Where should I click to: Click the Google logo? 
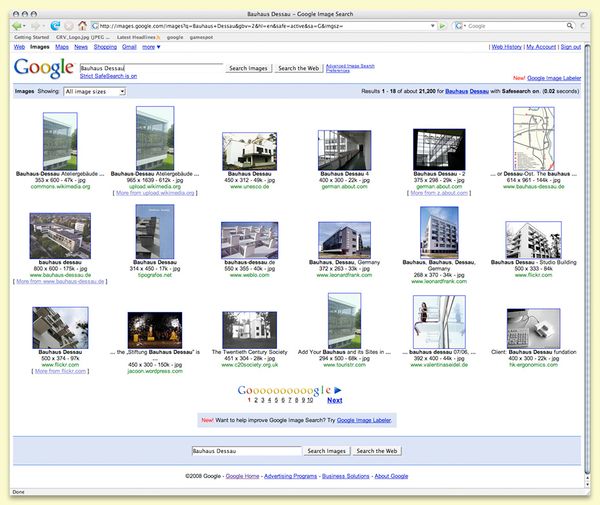click(x=43, y=69)
